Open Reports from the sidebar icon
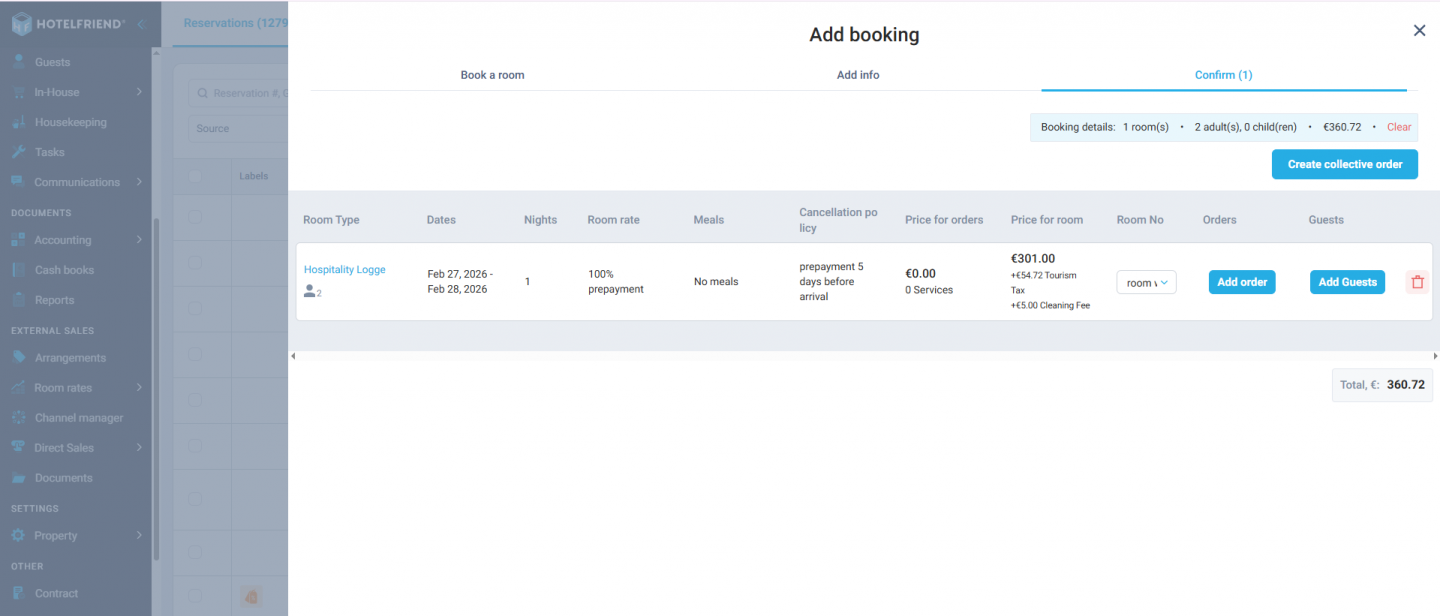The height and width of the screenshot is (616, 1440). [x=20, y=299]
